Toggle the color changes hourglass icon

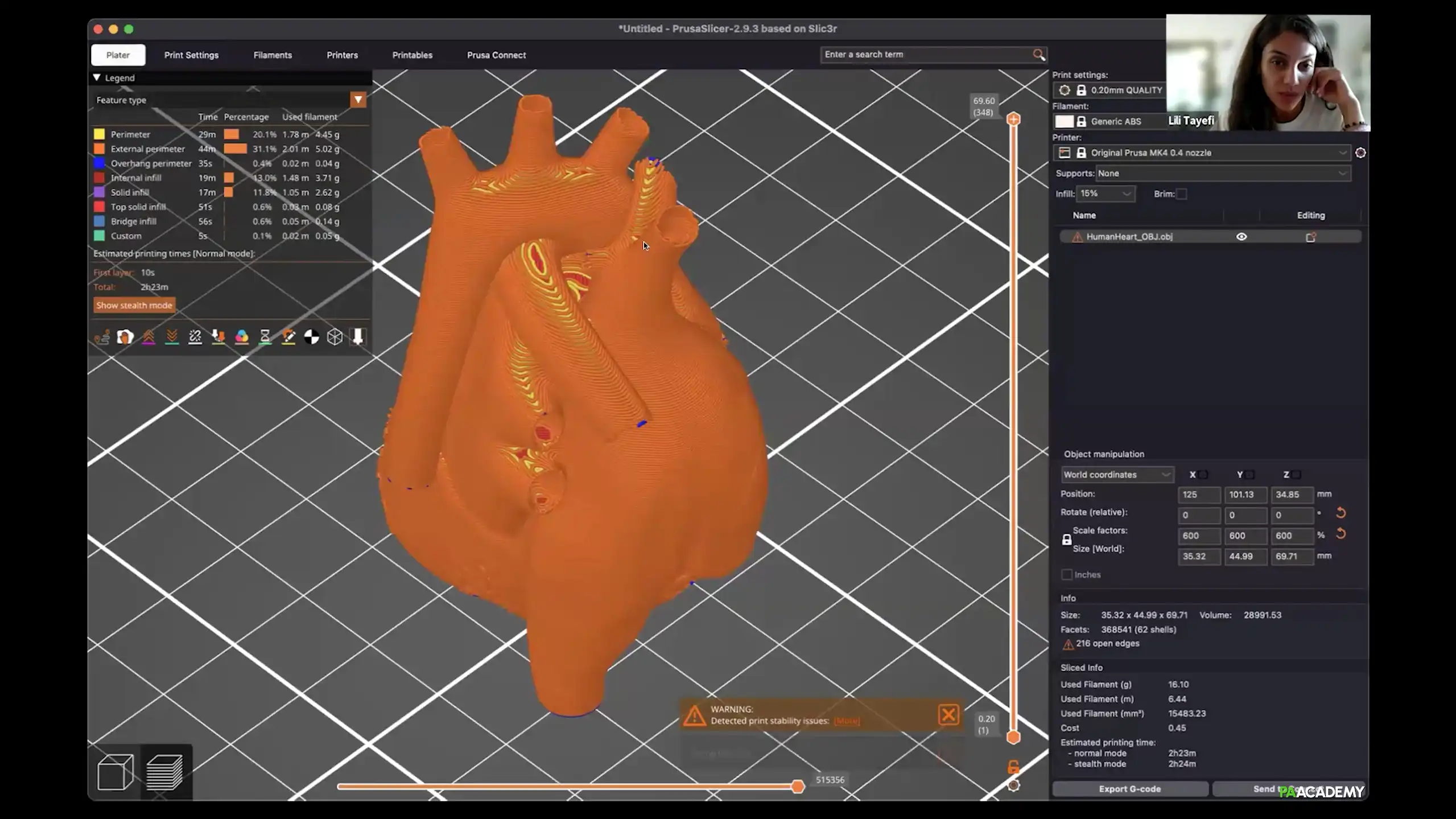265,337
